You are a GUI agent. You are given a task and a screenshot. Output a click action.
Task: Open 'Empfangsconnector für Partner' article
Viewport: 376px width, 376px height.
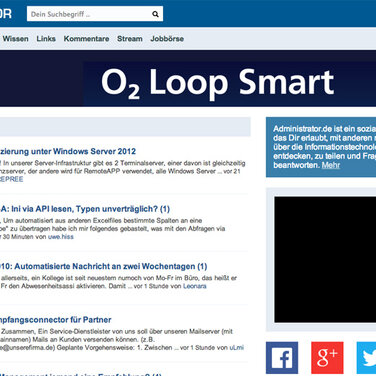click(55, 320)
